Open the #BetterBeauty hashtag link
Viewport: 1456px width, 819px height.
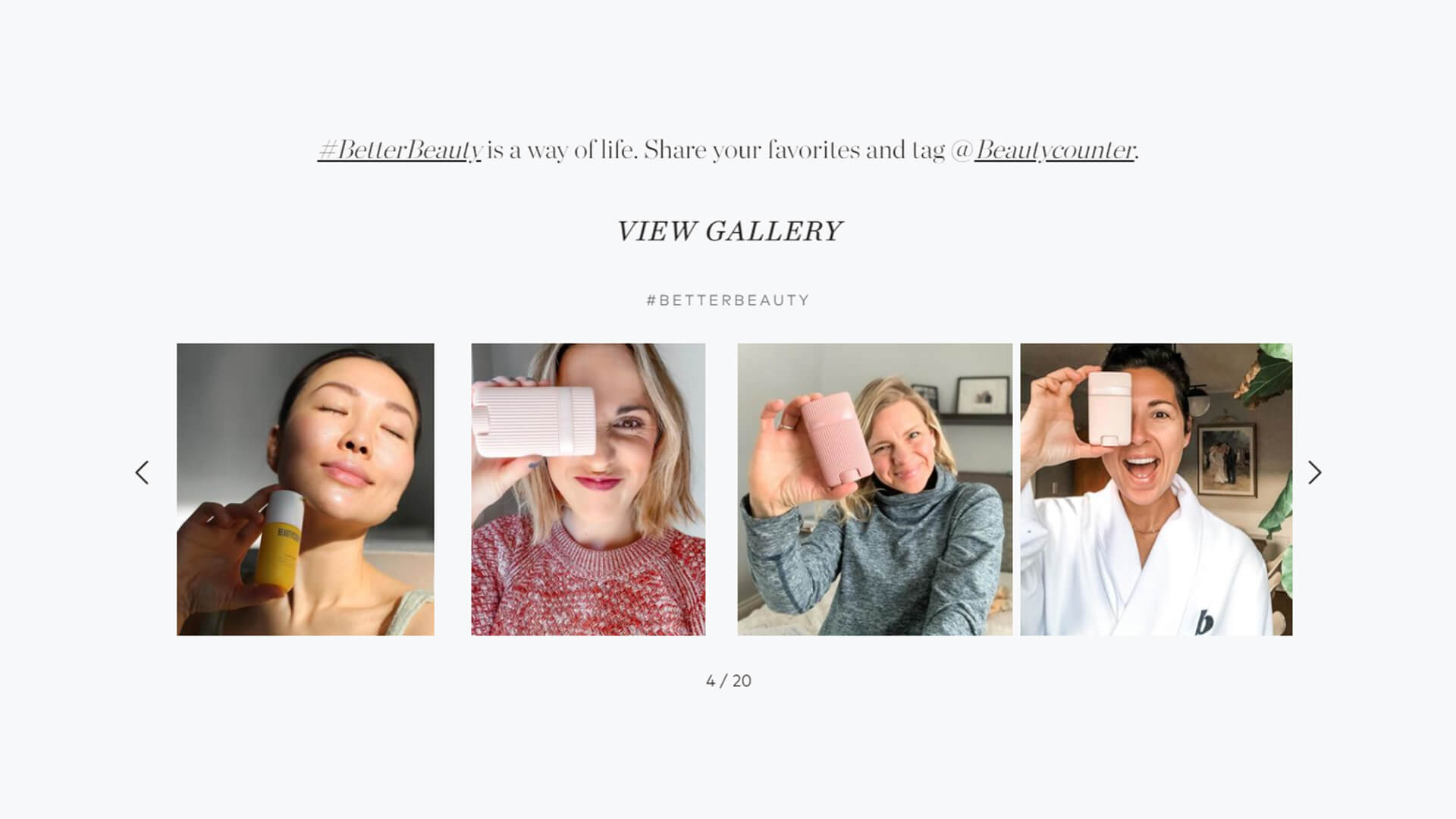pyautogui.click(x=400, y=150)
